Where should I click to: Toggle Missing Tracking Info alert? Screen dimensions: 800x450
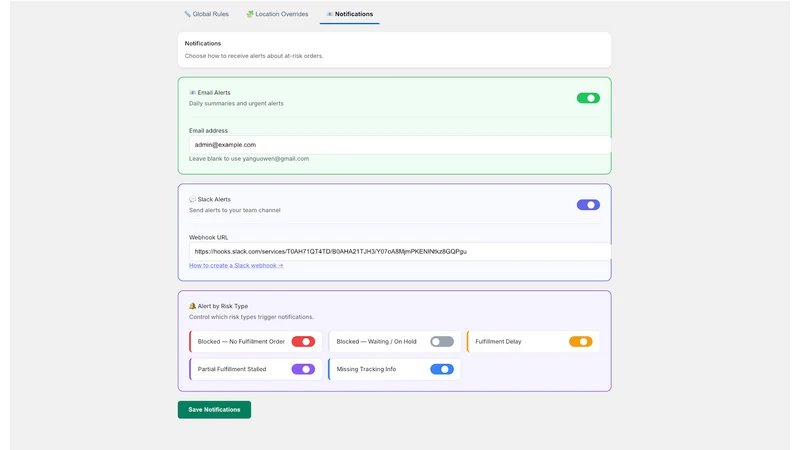[x=442, y=369]
